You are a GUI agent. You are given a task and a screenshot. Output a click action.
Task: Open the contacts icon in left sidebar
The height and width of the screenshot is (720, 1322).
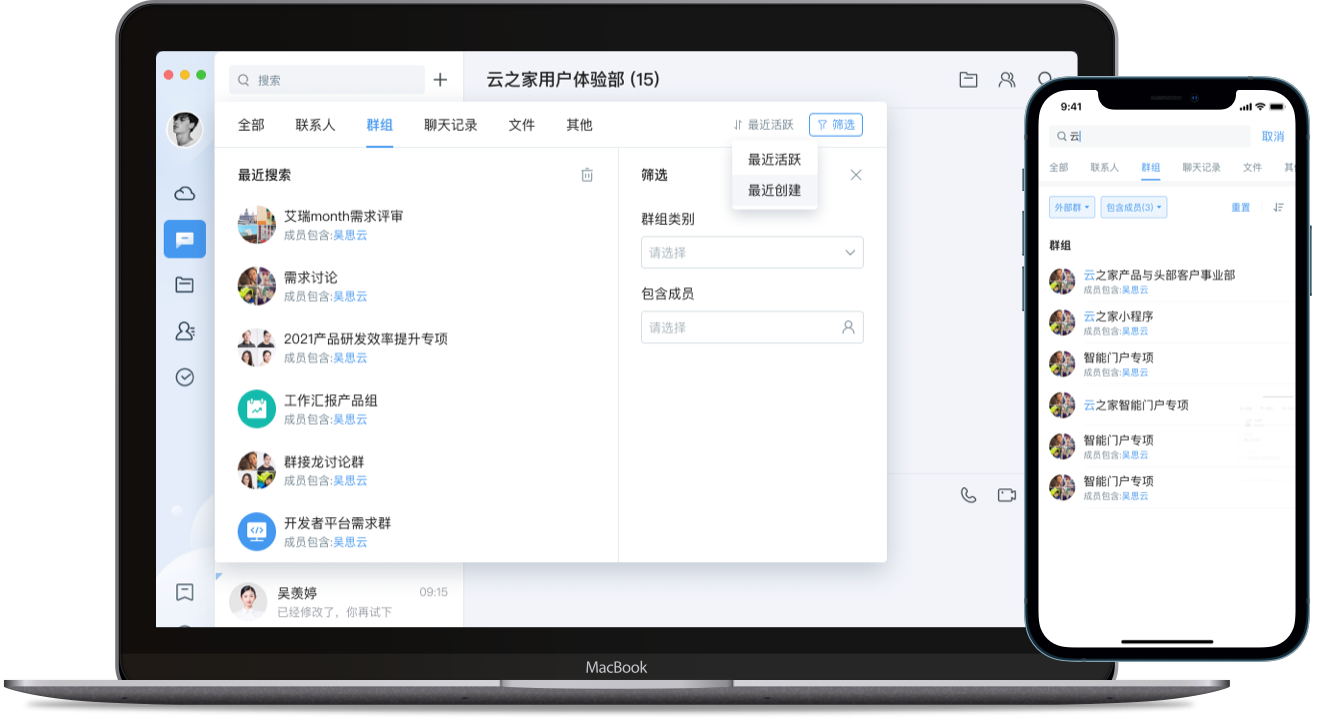click(x=184, y=331)
